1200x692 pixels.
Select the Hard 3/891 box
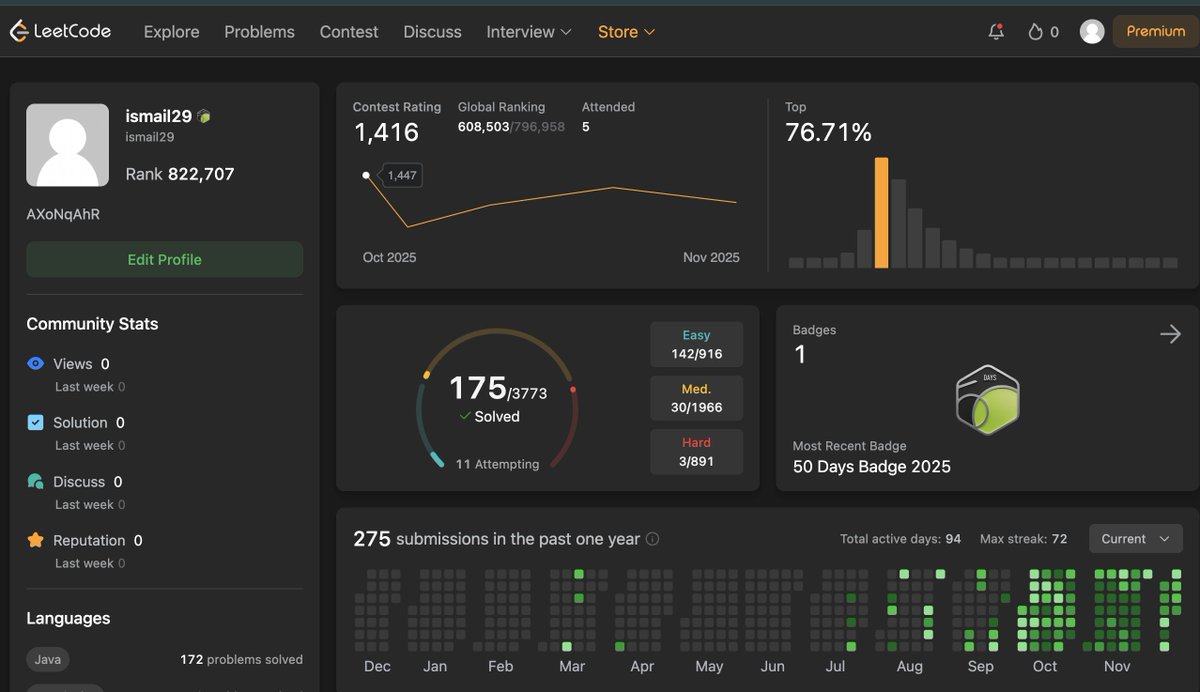pos(696,452)
